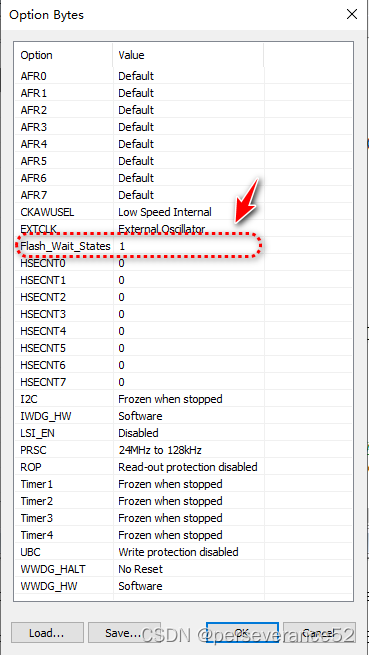Screen dimensions: 369x655
Task: Select the UBC option
Action: (x=30, y=553)
